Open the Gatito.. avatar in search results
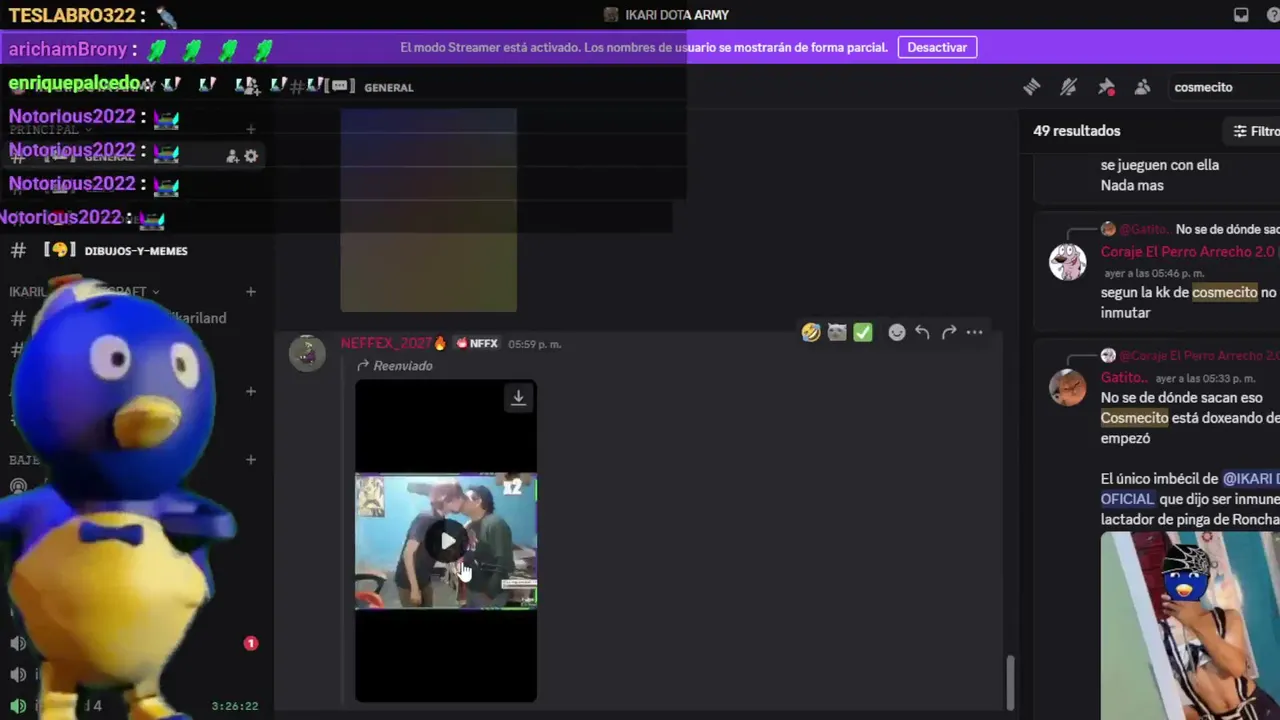1280x720 pixels. coord(1067,387)
